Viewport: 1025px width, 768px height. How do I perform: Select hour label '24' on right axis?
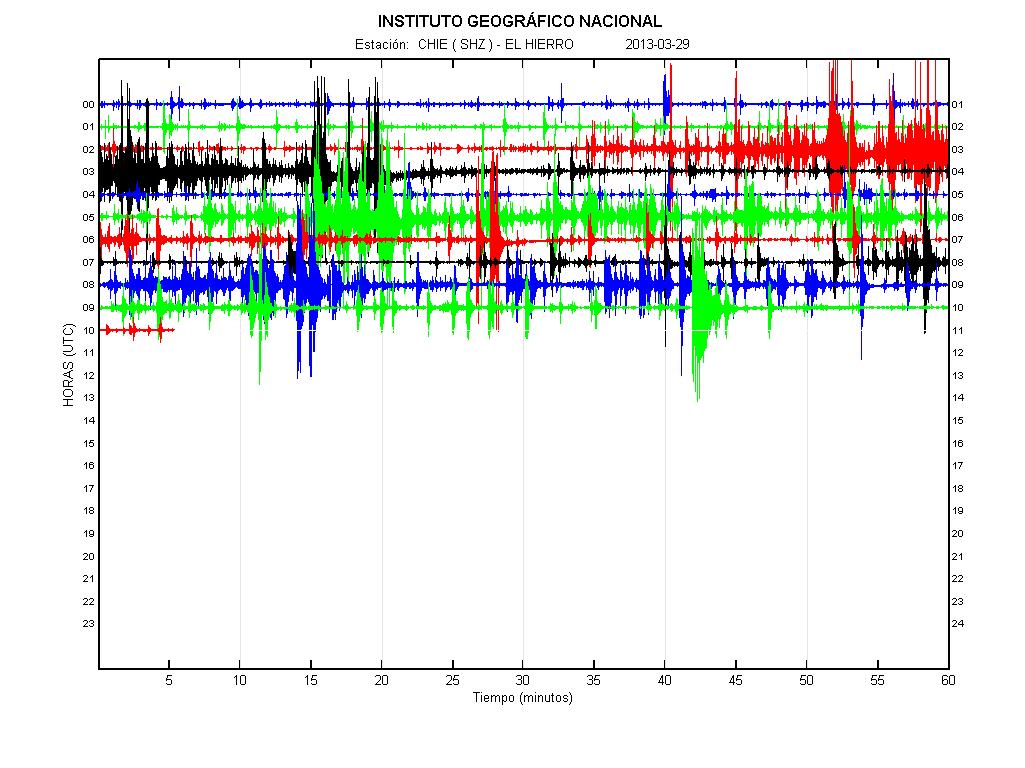tap(958, 624)
